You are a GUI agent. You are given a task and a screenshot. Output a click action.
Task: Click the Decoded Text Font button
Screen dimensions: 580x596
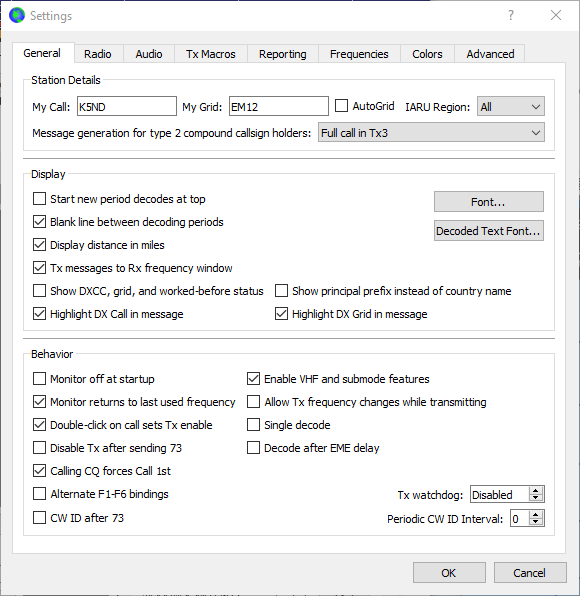pos(489,231)
